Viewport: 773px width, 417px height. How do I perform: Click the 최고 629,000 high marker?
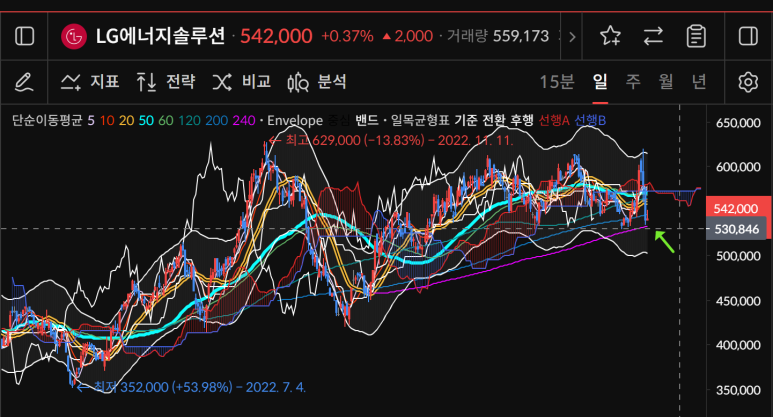391,140
